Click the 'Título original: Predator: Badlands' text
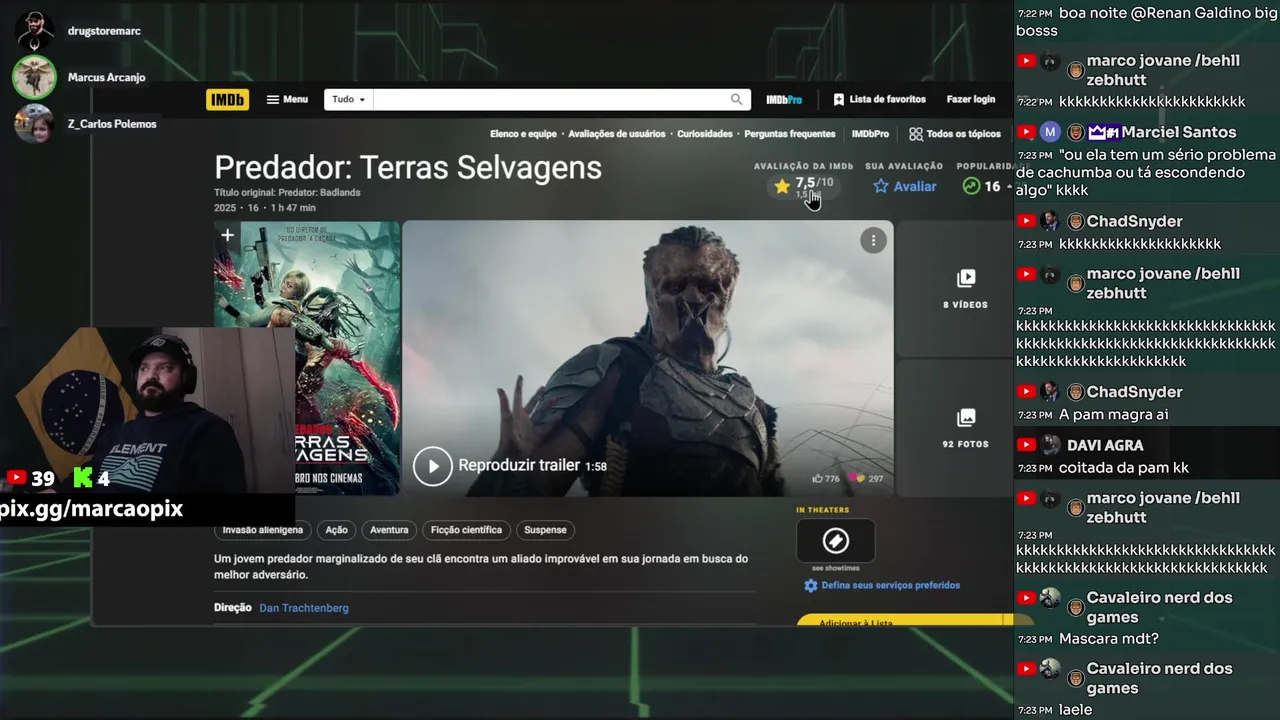This screenshot has width=1280, height=720. (287, 193)
